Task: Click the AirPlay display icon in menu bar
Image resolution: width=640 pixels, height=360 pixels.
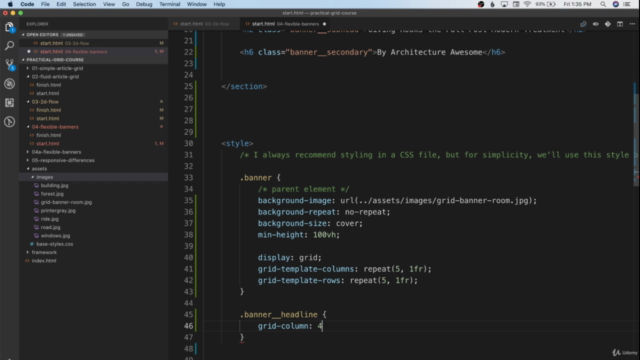Action: tap(504, 4)
